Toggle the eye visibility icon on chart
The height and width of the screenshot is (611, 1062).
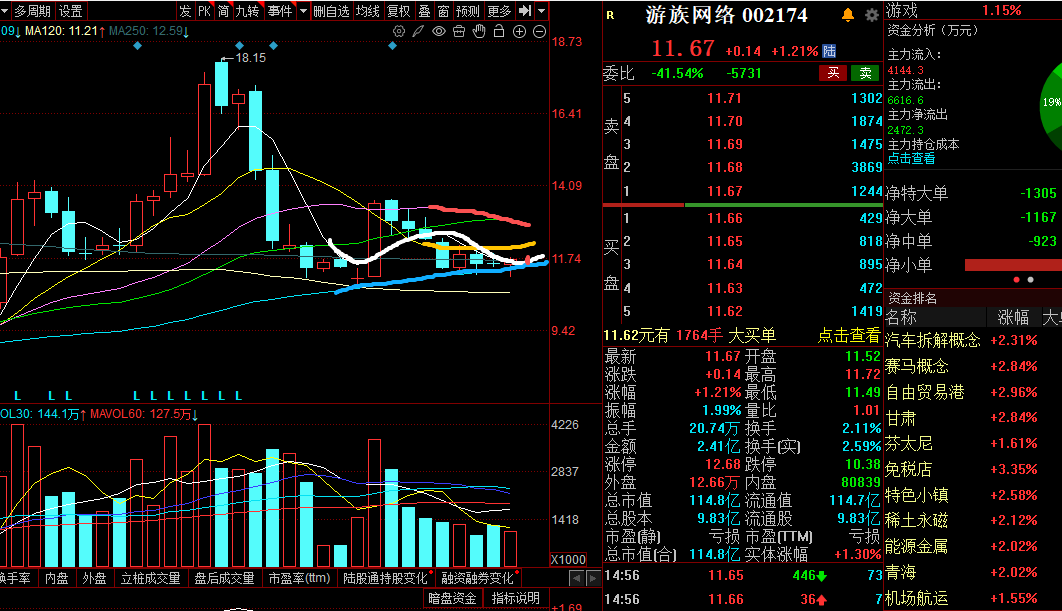coord(439,31)
